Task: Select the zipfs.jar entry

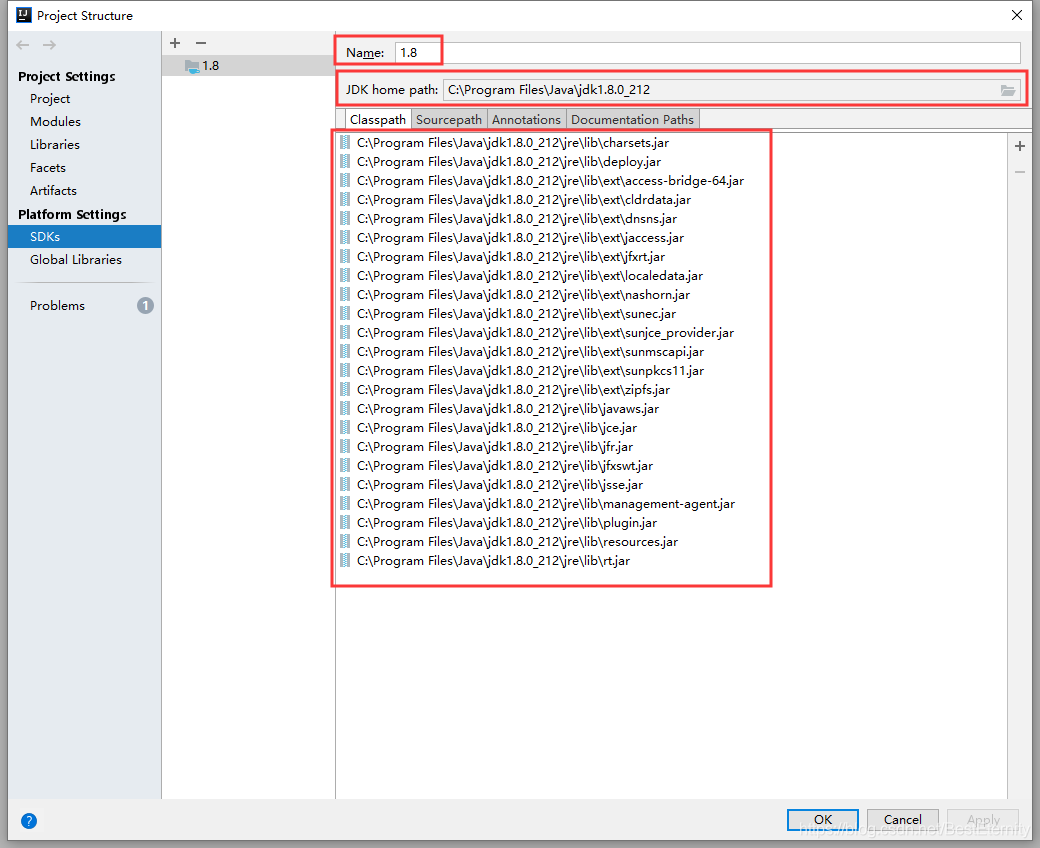Action: (513, 390)
